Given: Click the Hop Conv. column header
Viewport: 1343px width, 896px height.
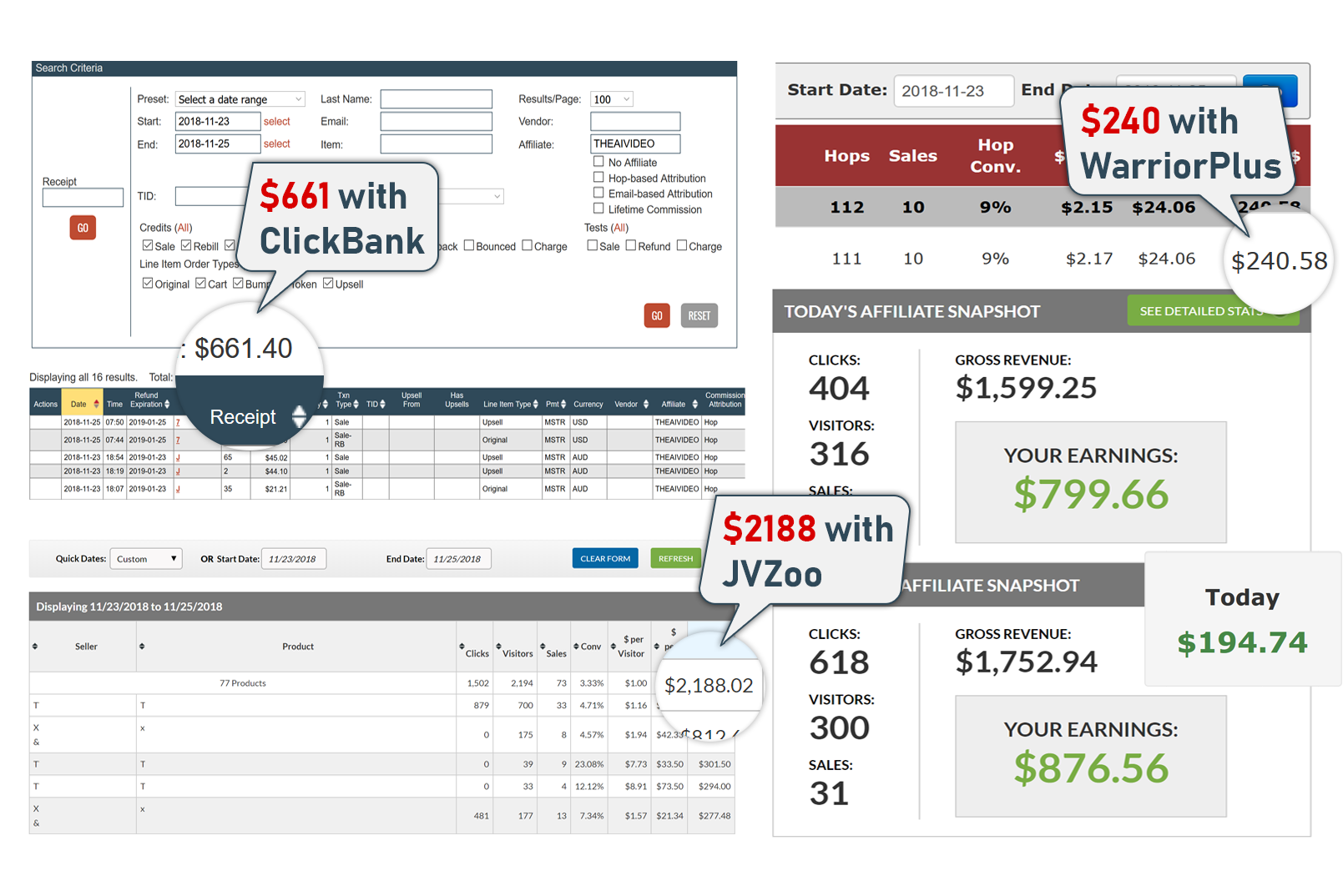Looking at the screenshot, I should pyautogui.click(x=995, y=156).
